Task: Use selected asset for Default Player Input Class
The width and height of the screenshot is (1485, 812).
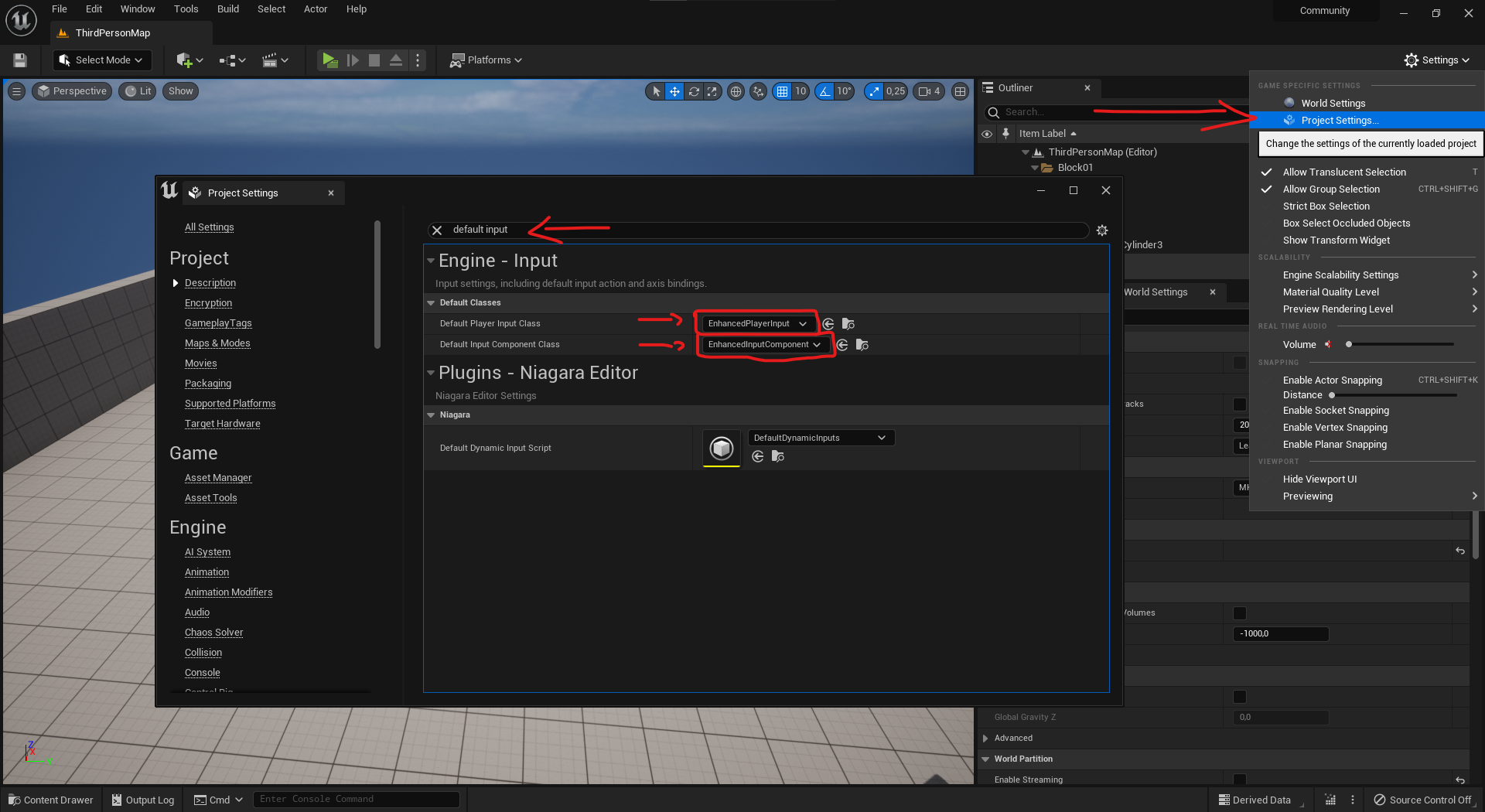Action: 828,323
